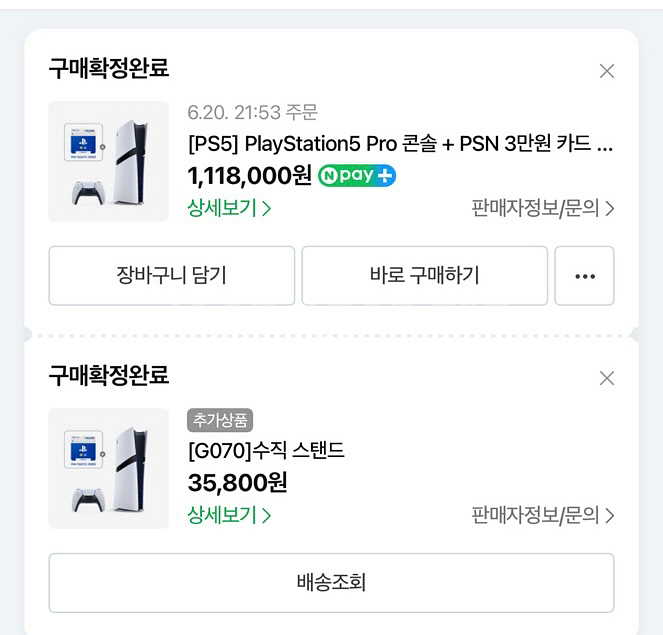
Task: Open the [G070]수직 스탠드 product title
Action: (x=266, y=450)
